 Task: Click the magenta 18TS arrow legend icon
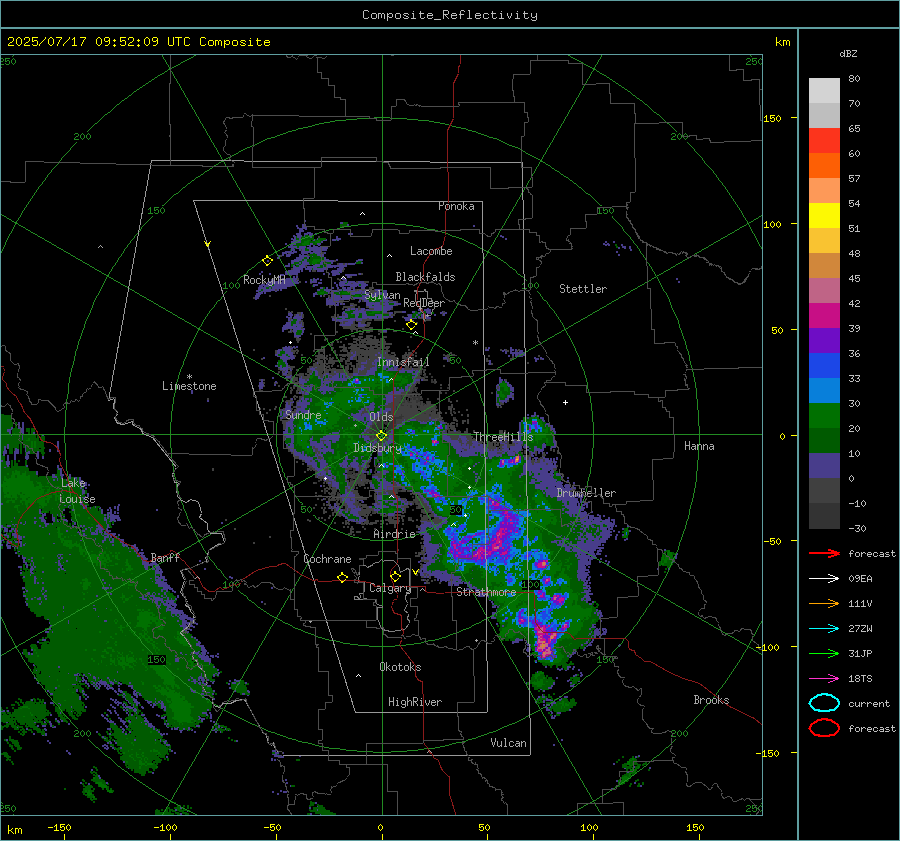[824, 679]
